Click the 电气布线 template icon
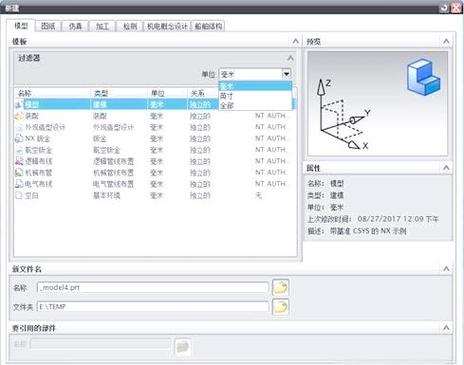 tap(19, 184)
